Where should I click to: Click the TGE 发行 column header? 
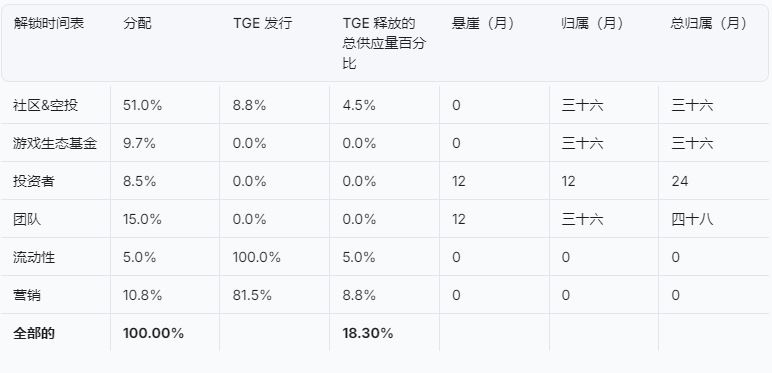(262, 24)
